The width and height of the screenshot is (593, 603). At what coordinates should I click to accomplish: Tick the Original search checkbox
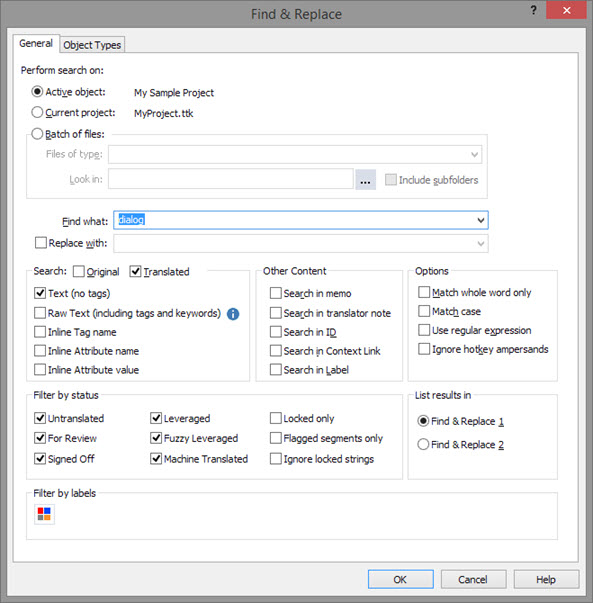pos(78,272)
